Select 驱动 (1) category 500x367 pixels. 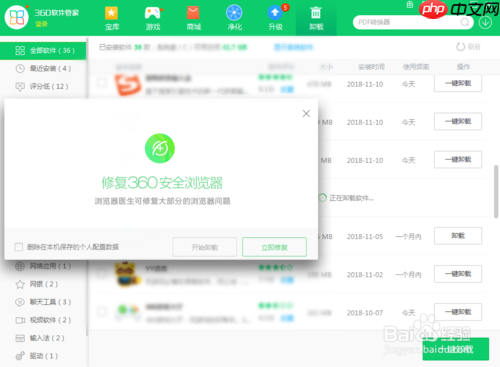pos(43,356)
